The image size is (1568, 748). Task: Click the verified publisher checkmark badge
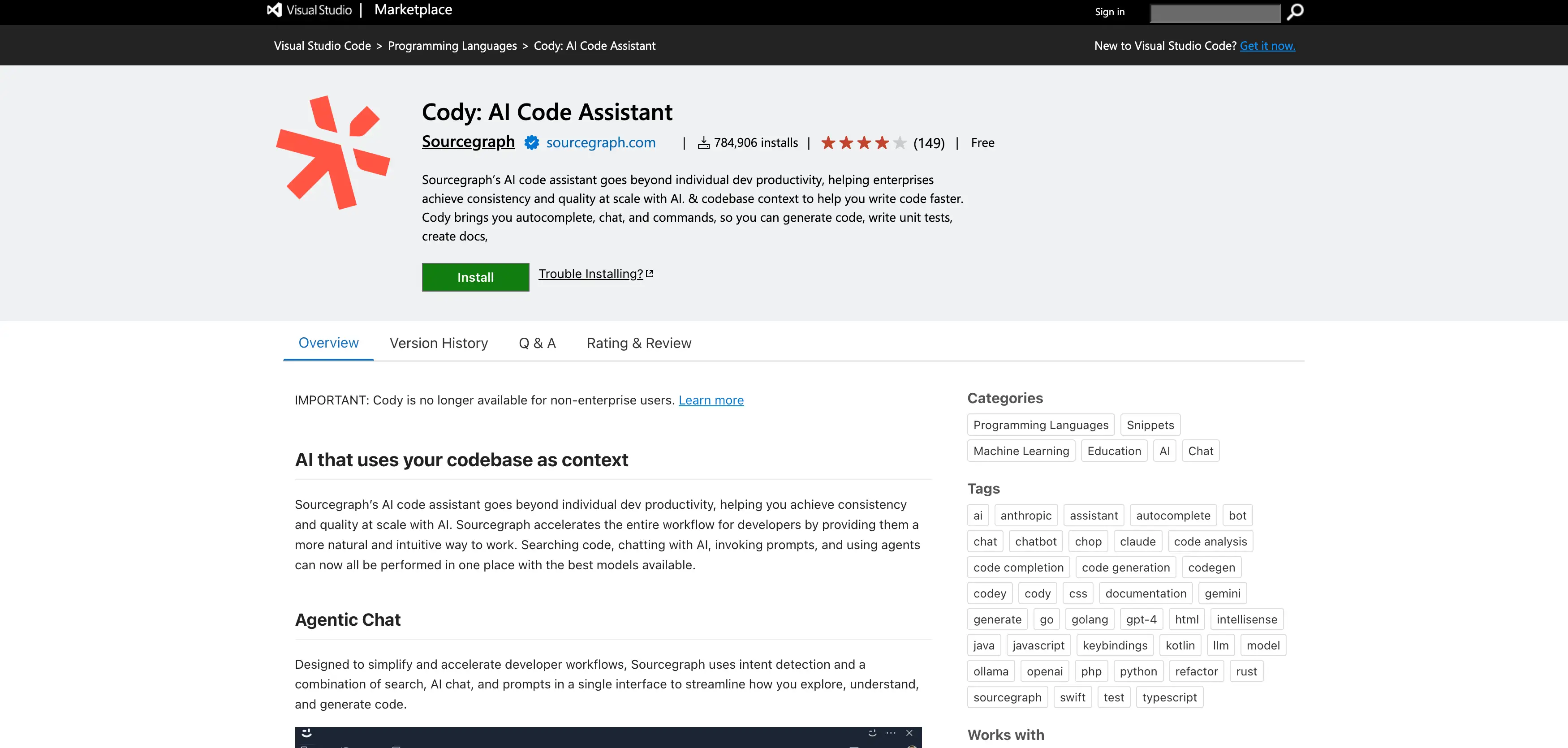click(x=531, y=143)
